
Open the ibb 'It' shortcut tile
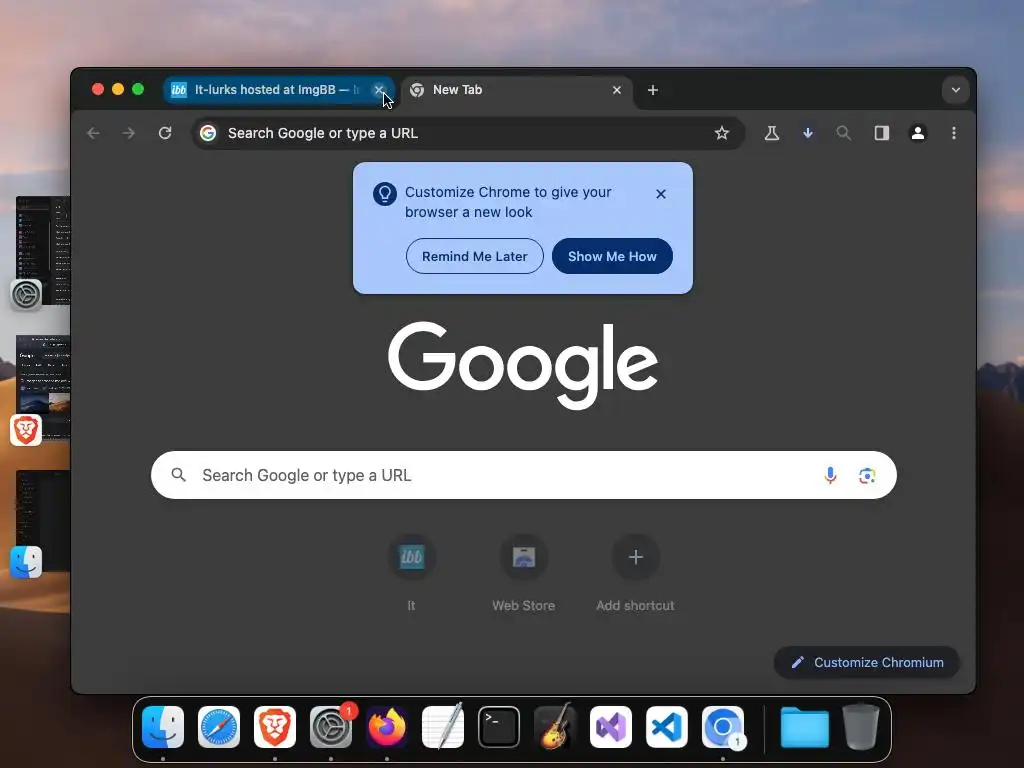pyautogui.click(x=411, y=557)
